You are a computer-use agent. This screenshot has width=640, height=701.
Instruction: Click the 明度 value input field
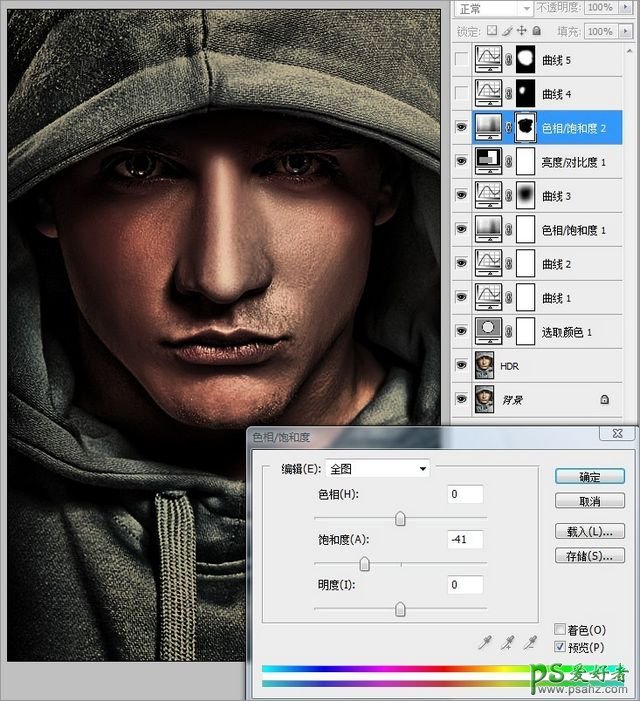tap(466, 584)
